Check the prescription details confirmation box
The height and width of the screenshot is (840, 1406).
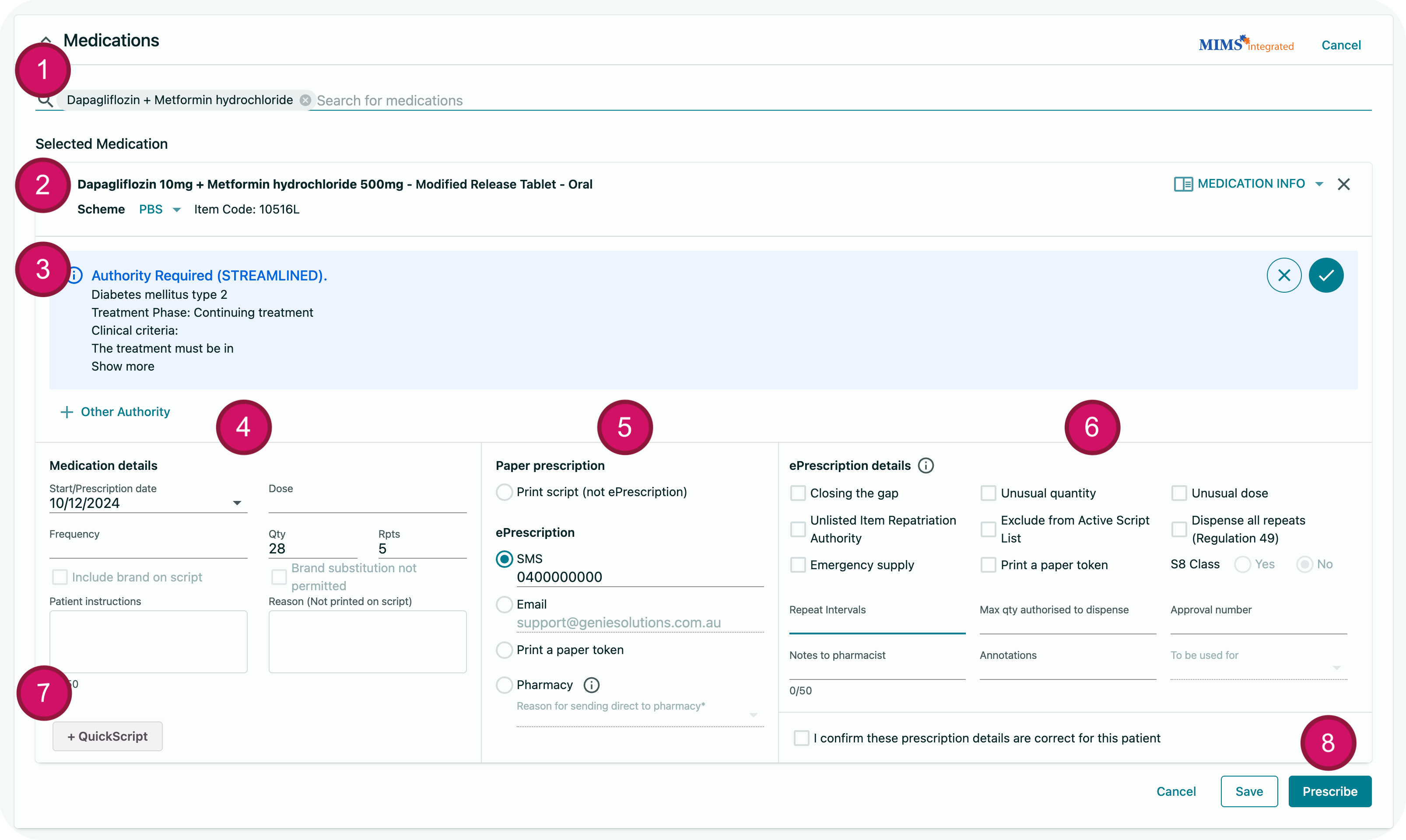coord(802,738)
